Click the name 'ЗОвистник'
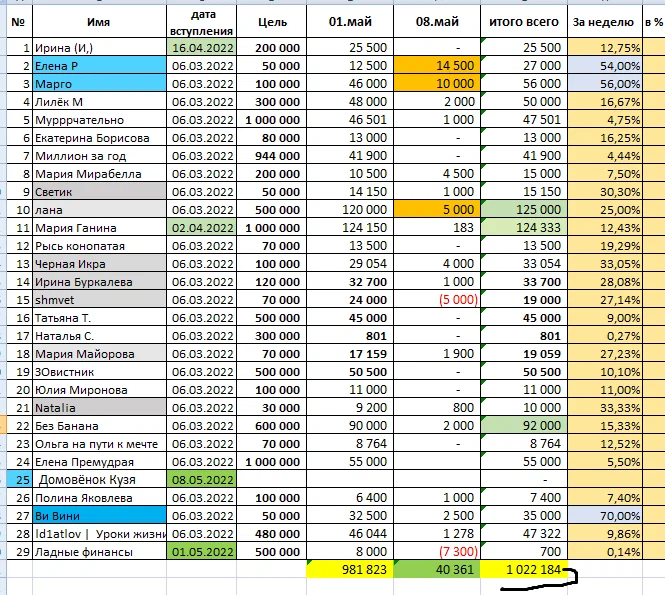 [99, 372]
